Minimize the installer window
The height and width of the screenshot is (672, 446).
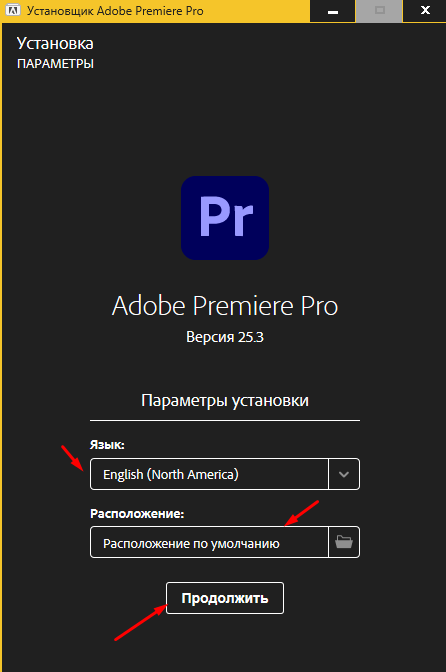pos(332,11)
